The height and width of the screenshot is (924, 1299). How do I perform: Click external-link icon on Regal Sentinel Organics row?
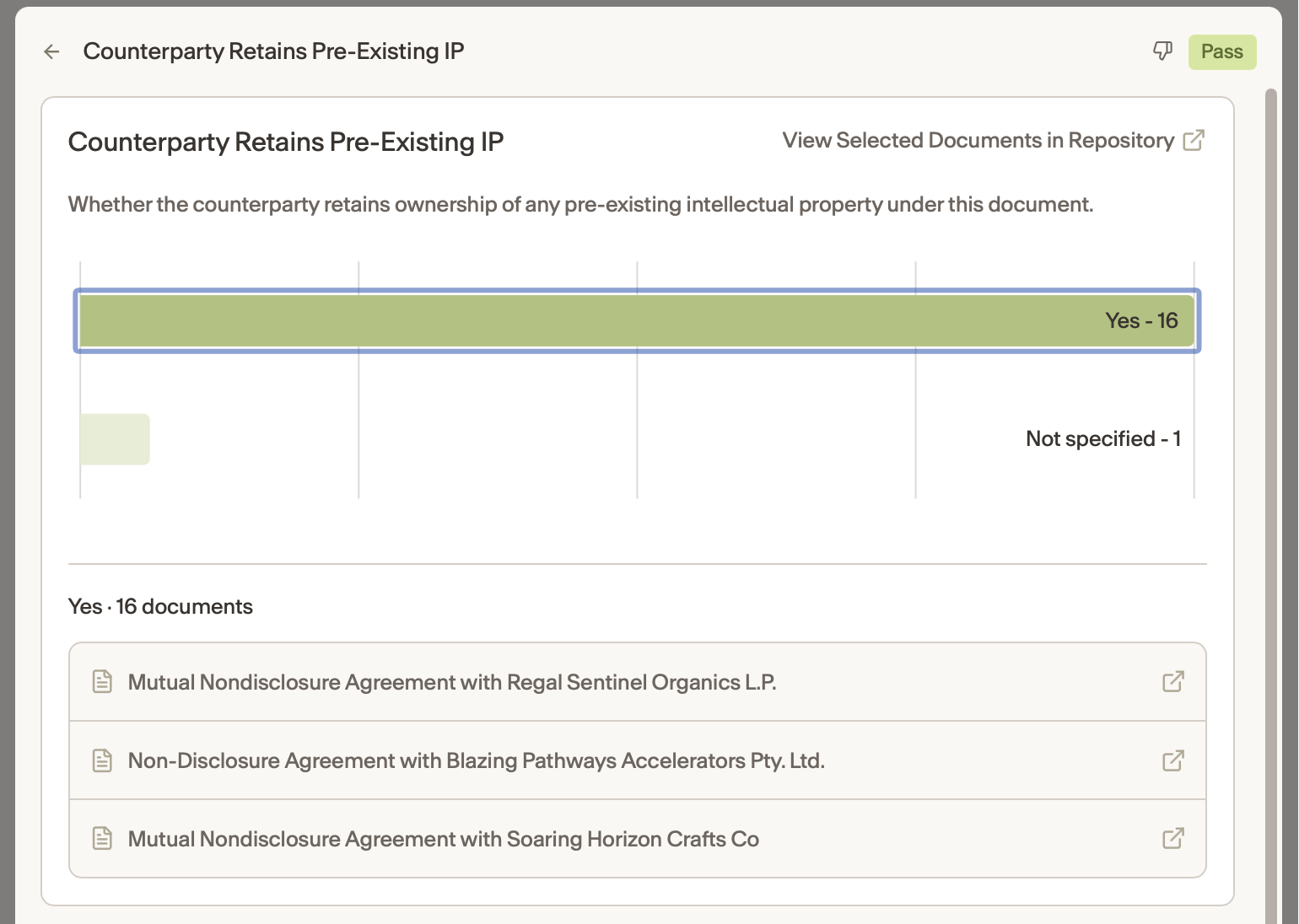1172,681
